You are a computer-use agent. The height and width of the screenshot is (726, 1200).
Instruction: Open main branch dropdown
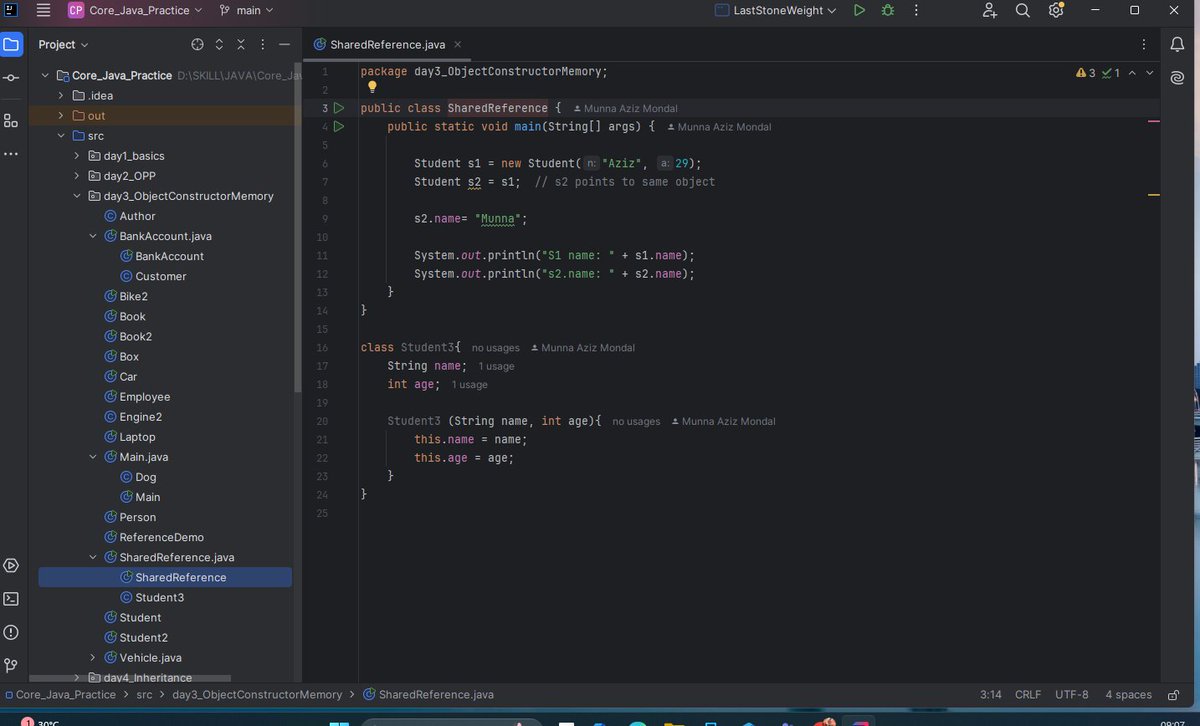[x=246, y=10]
